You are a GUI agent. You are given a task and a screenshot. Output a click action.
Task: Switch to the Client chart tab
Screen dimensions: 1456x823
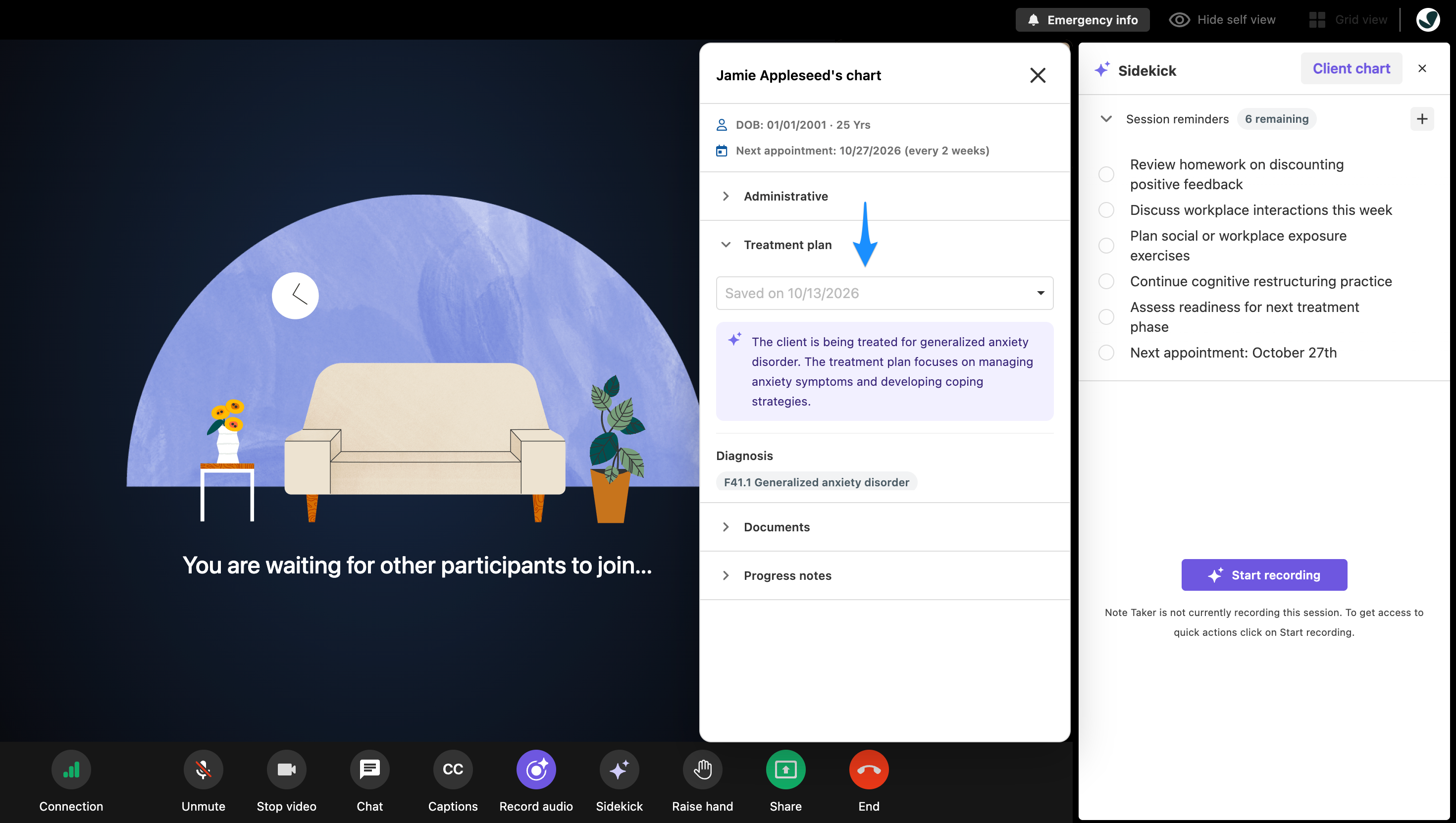coord(1351,68)
